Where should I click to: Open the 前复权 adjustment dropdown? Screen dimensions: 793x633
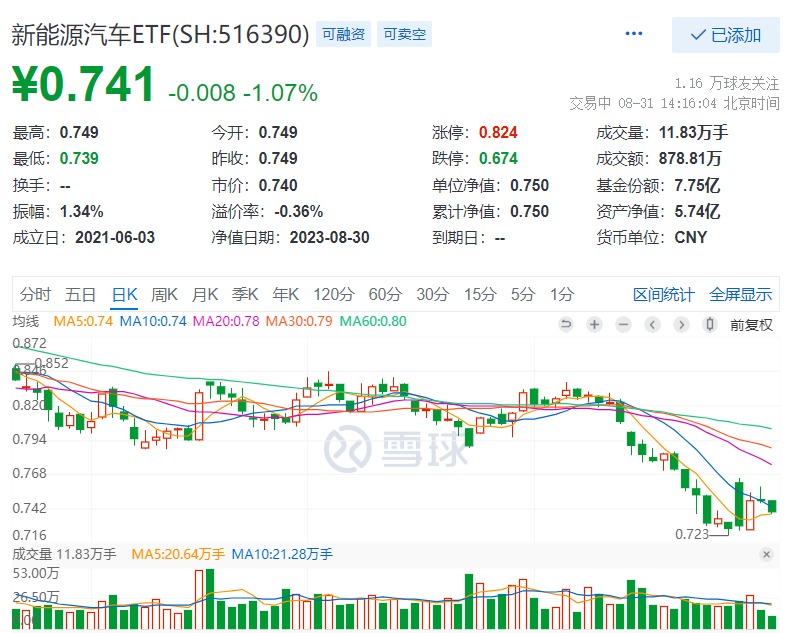751,325
